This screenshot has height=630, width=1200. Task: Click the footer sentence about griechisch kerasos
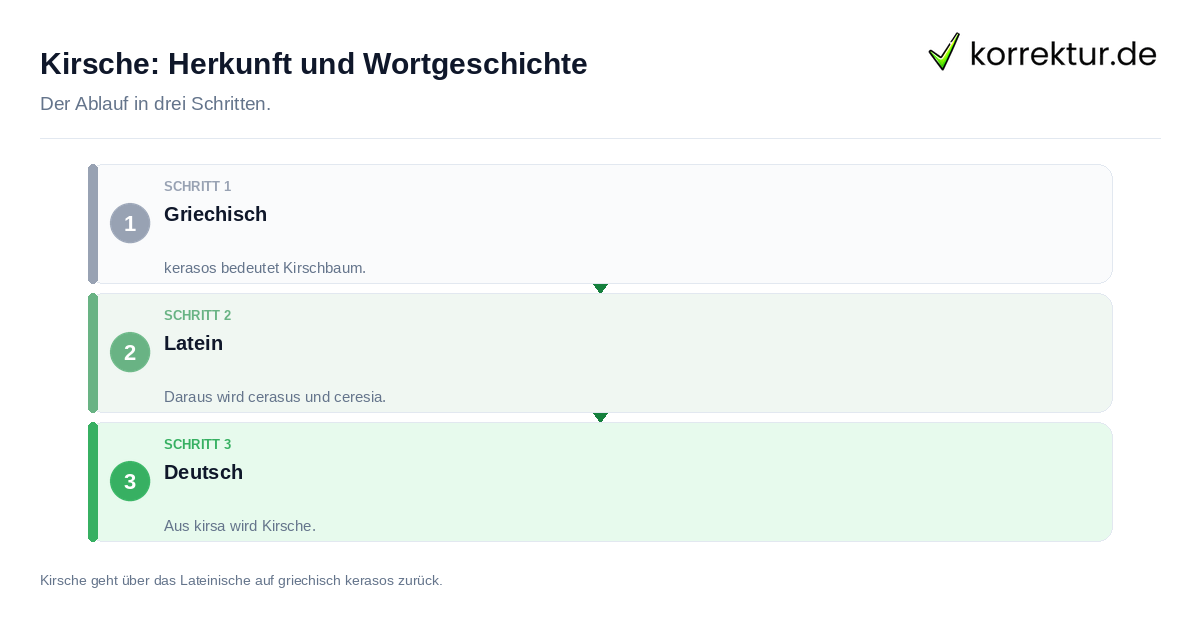(241, 580)
